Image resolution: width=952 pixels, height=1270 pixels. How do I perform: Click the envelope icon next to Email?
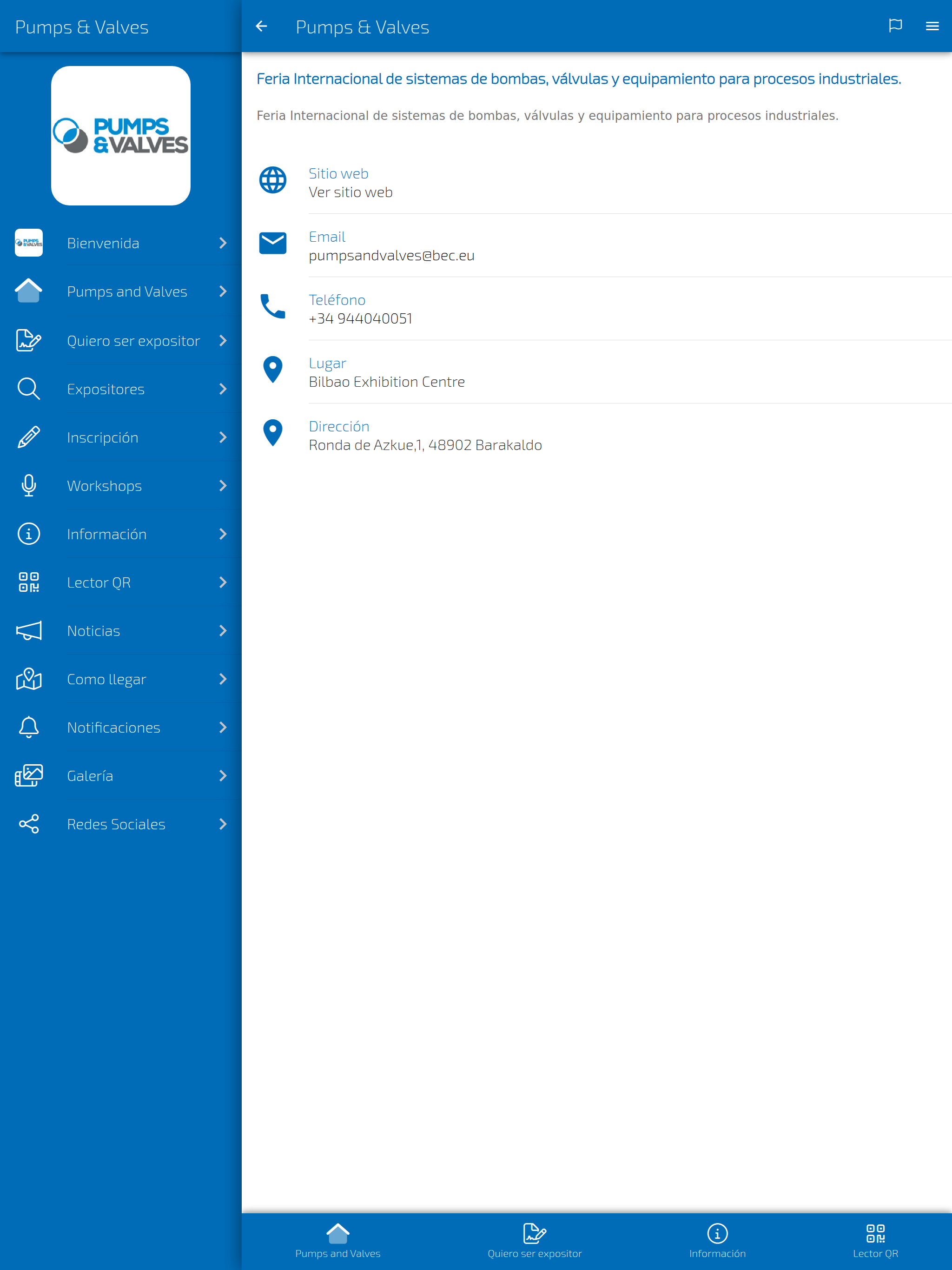[x=273, y=244]
